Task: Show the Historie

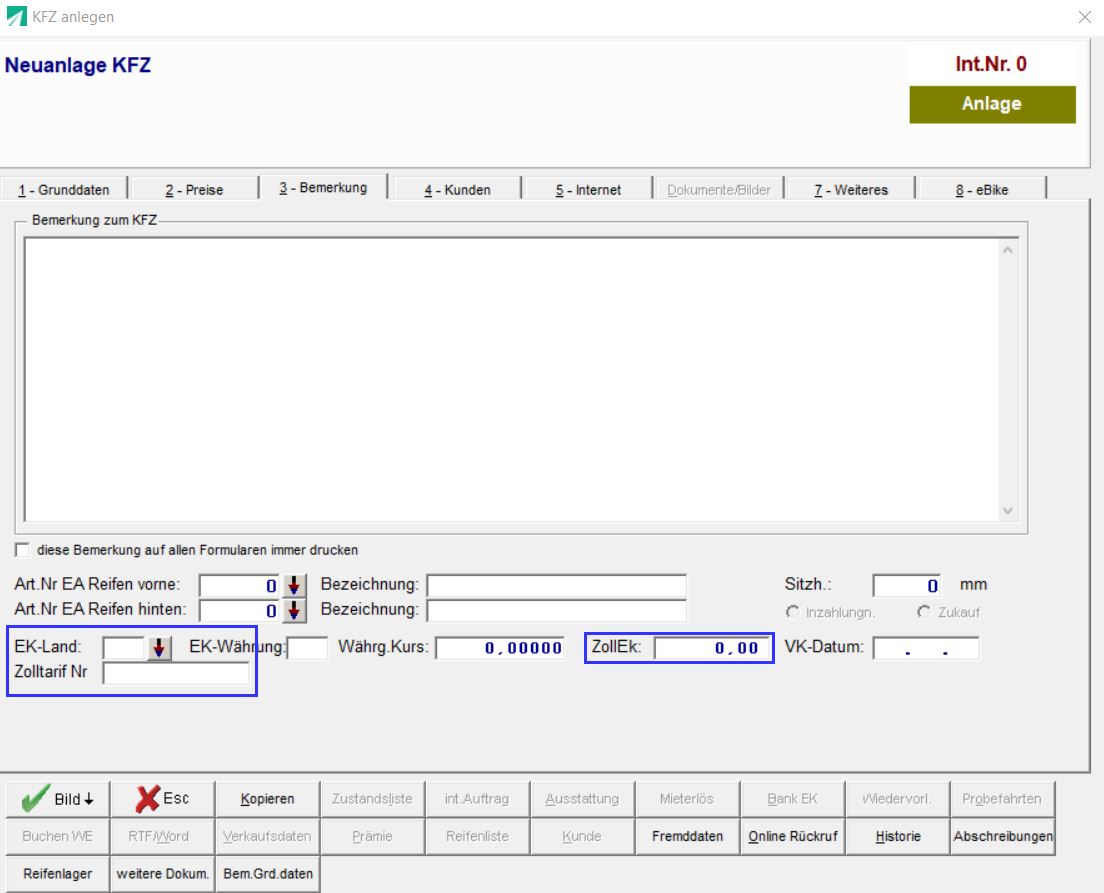Action: click(897, 836)
